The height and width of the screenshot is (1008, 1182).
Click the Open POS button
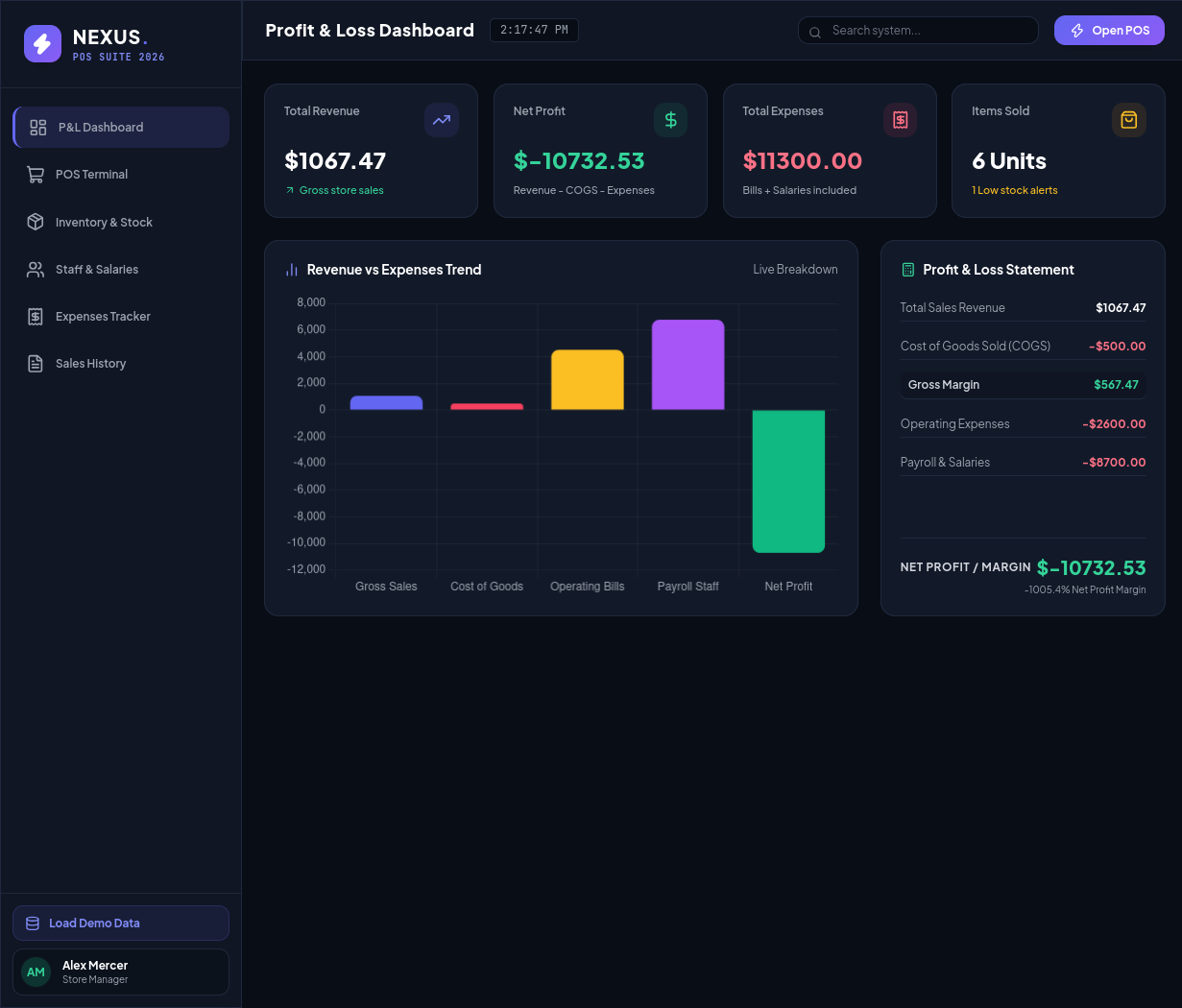(x=1109, y=31)
